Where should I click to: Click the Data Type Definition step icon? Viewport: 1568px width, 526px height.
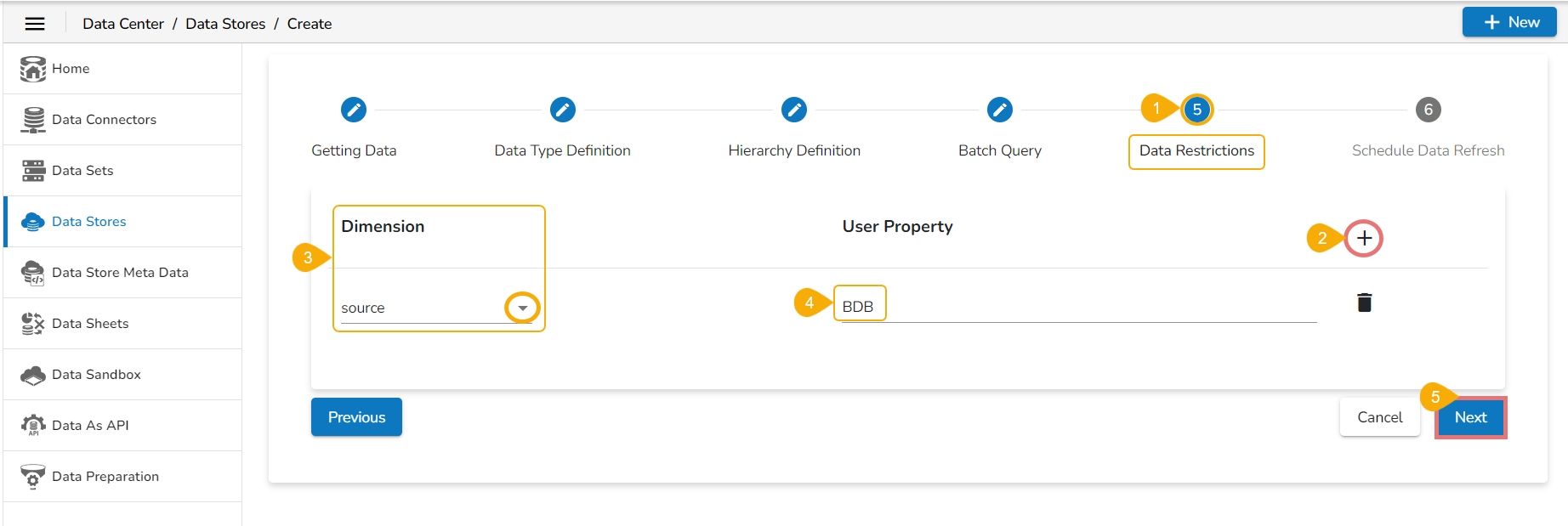tap(563, 110)
